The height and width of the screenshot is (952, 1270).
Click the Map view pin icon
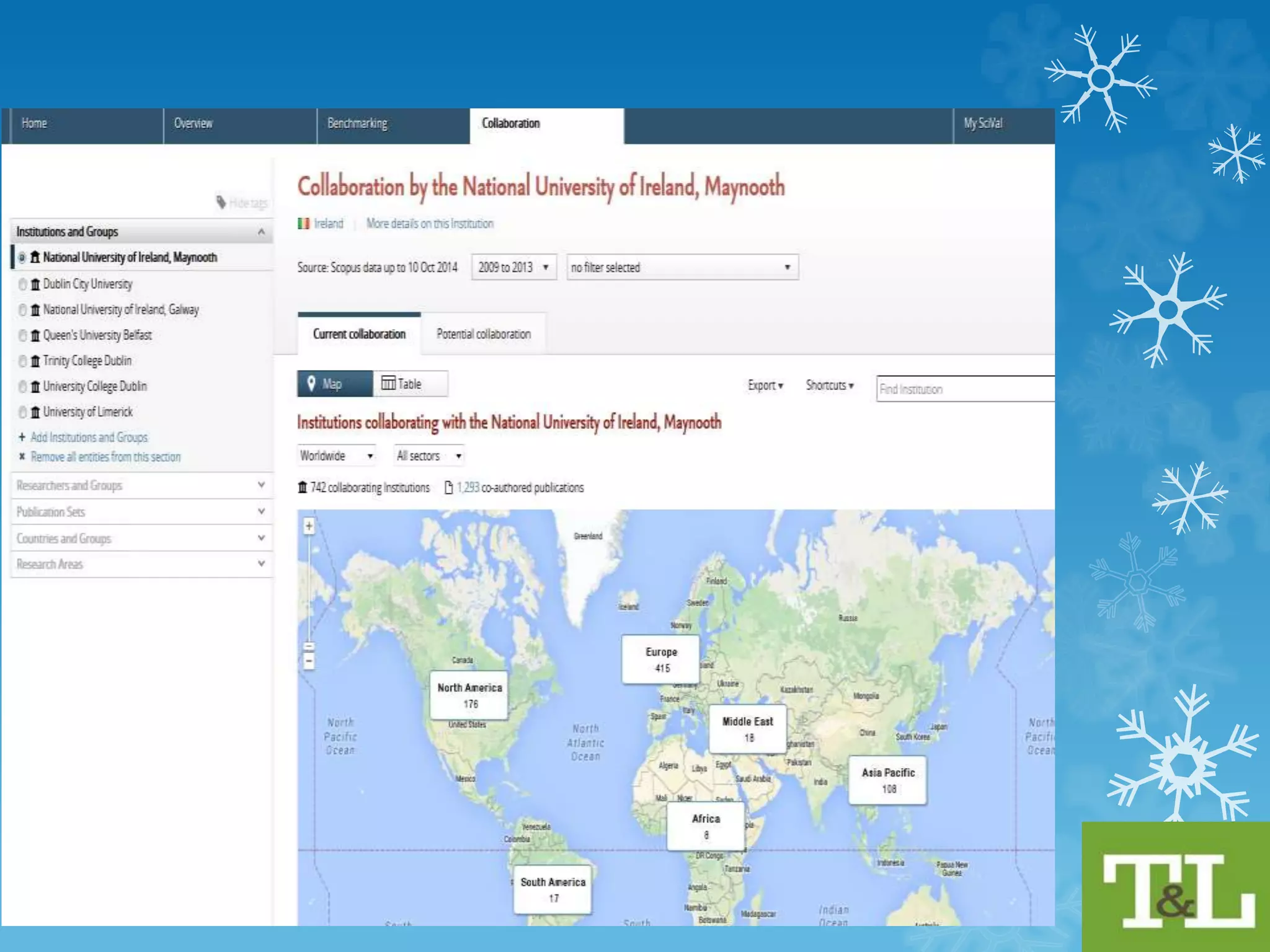click(312, 384)
